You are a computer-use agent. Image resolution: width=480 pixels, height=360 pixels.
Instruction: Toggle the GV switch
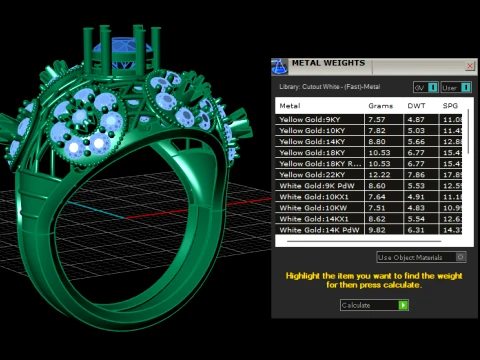coord(426,87)
